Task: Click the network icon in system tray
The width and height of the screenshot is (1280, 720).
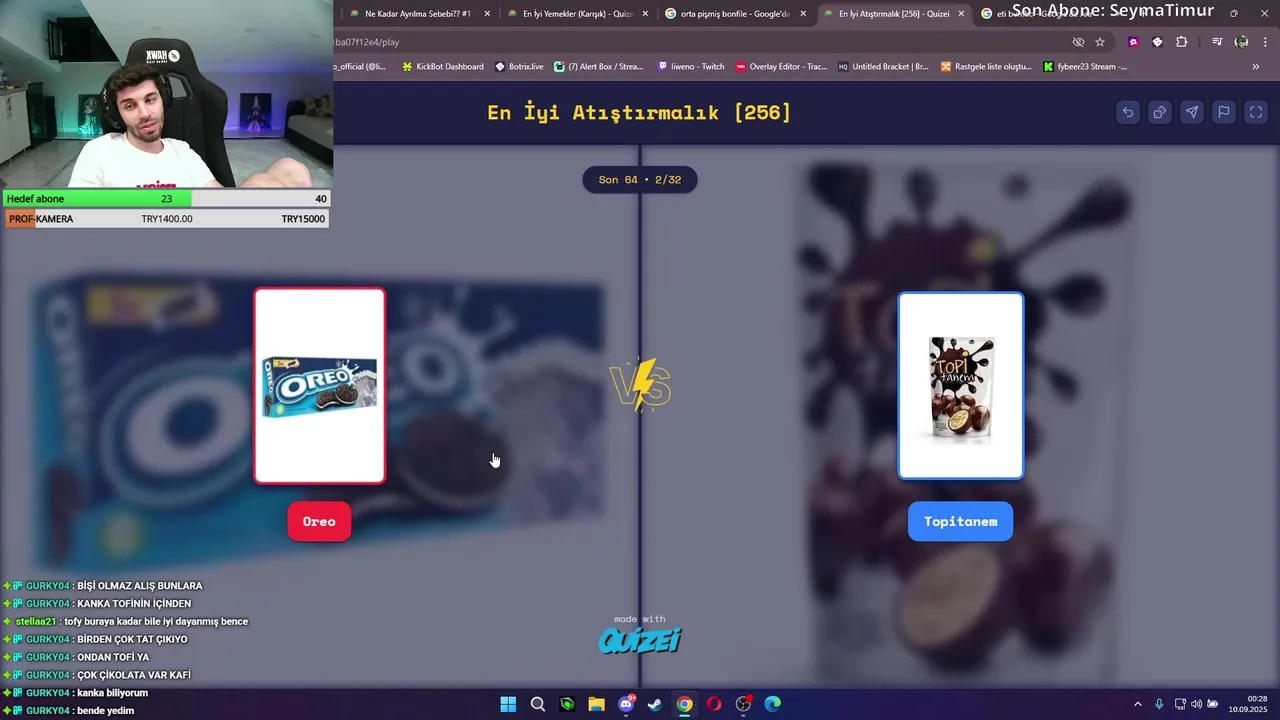Action: click(1180, 704)
